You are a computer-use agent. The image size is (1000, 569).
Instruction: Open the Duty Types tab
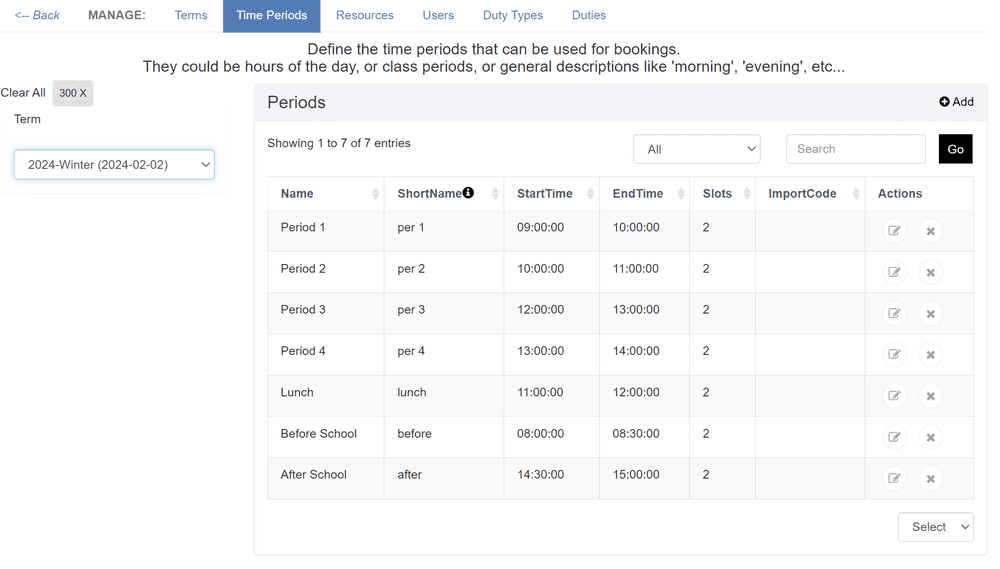click(513, 15)
